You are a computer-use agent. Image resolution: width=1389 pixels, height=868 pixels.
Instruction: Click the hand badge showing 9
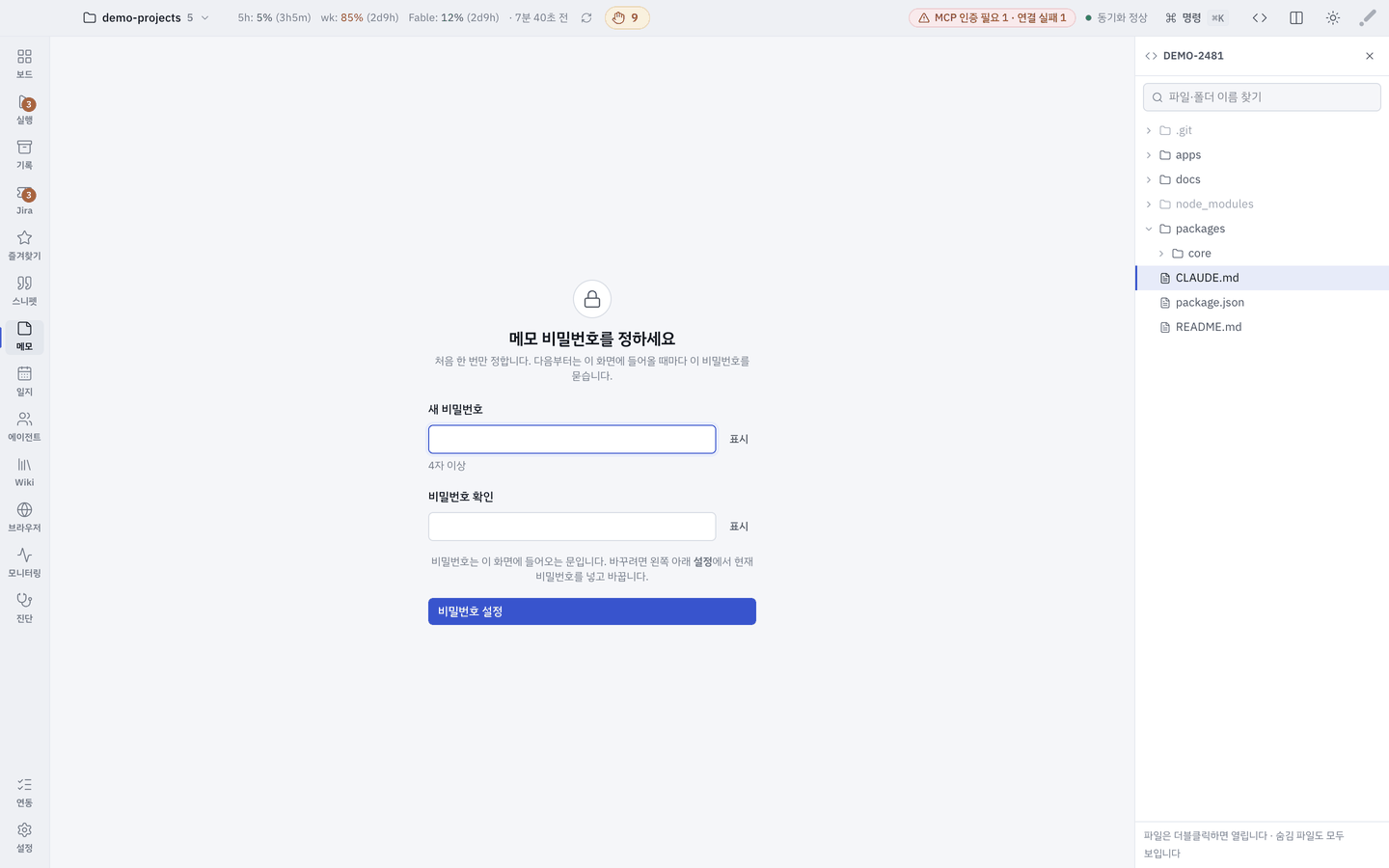pyautogui.click(x=627, y=17)
